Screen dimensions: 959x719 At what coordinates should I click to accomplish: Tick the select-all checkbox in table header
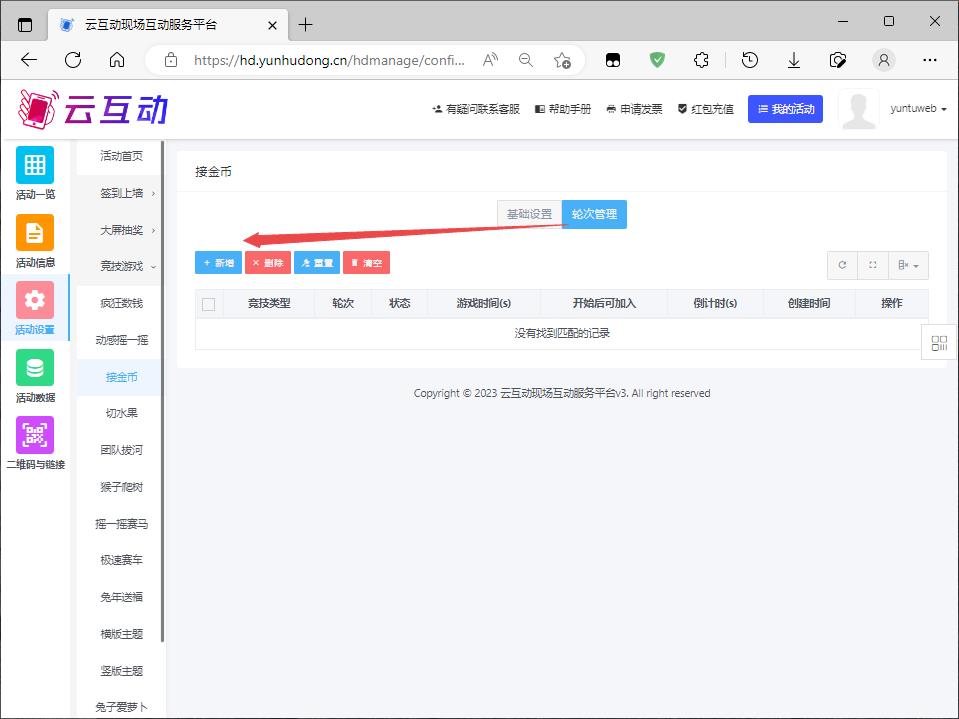click(209, 304)
